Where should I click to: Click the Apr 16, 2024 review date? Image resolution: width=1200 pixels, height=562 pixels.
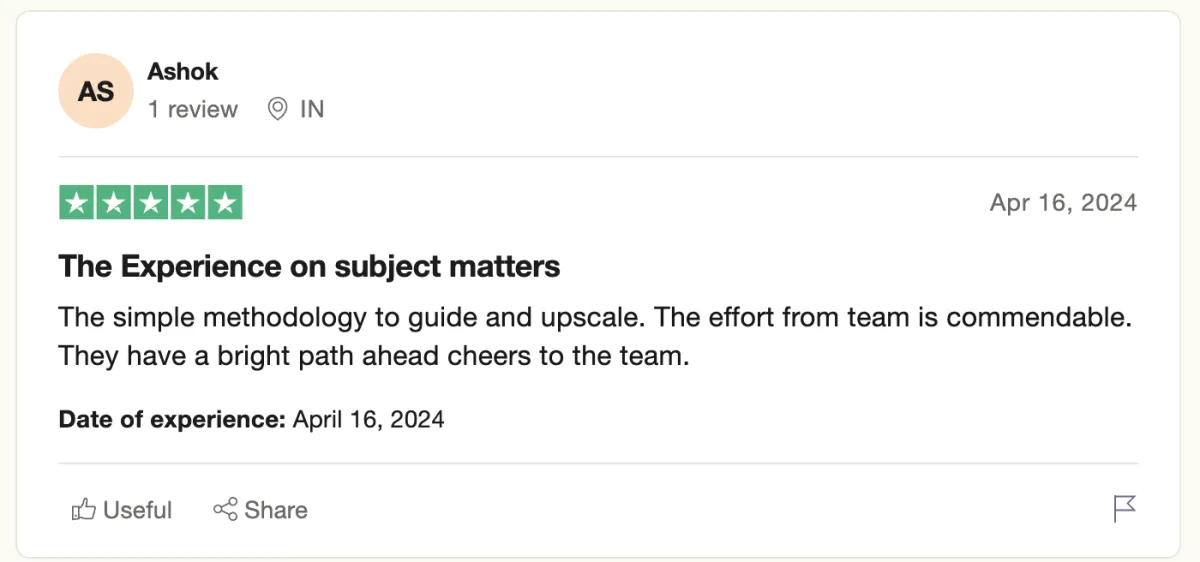(x=1063, y=203)
